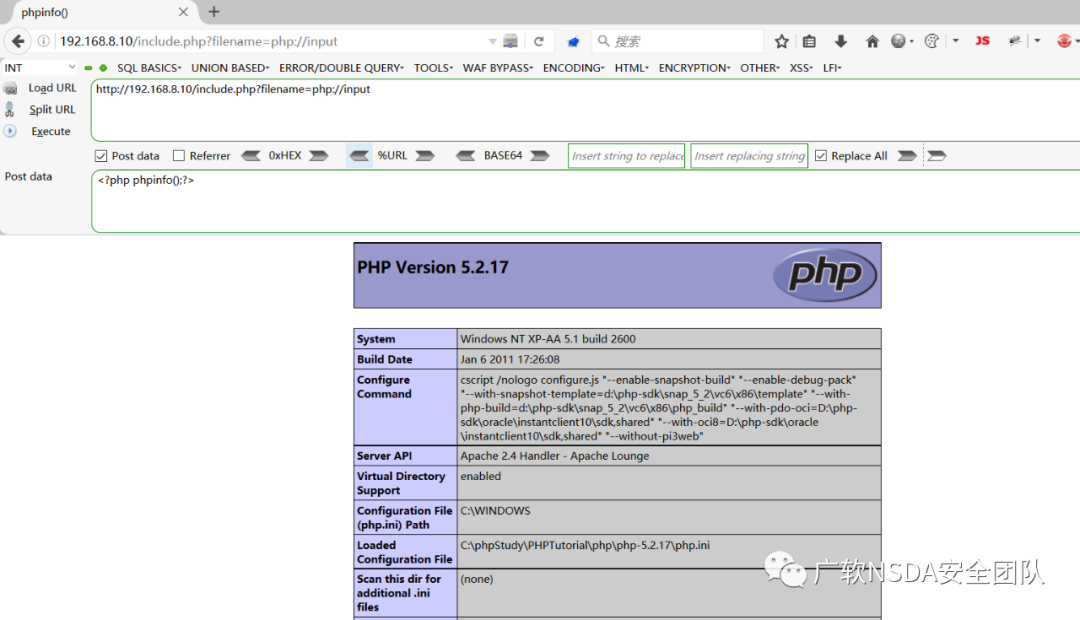Click the green plus HackBar icon
1080x620 pixels.
(103, 68)
